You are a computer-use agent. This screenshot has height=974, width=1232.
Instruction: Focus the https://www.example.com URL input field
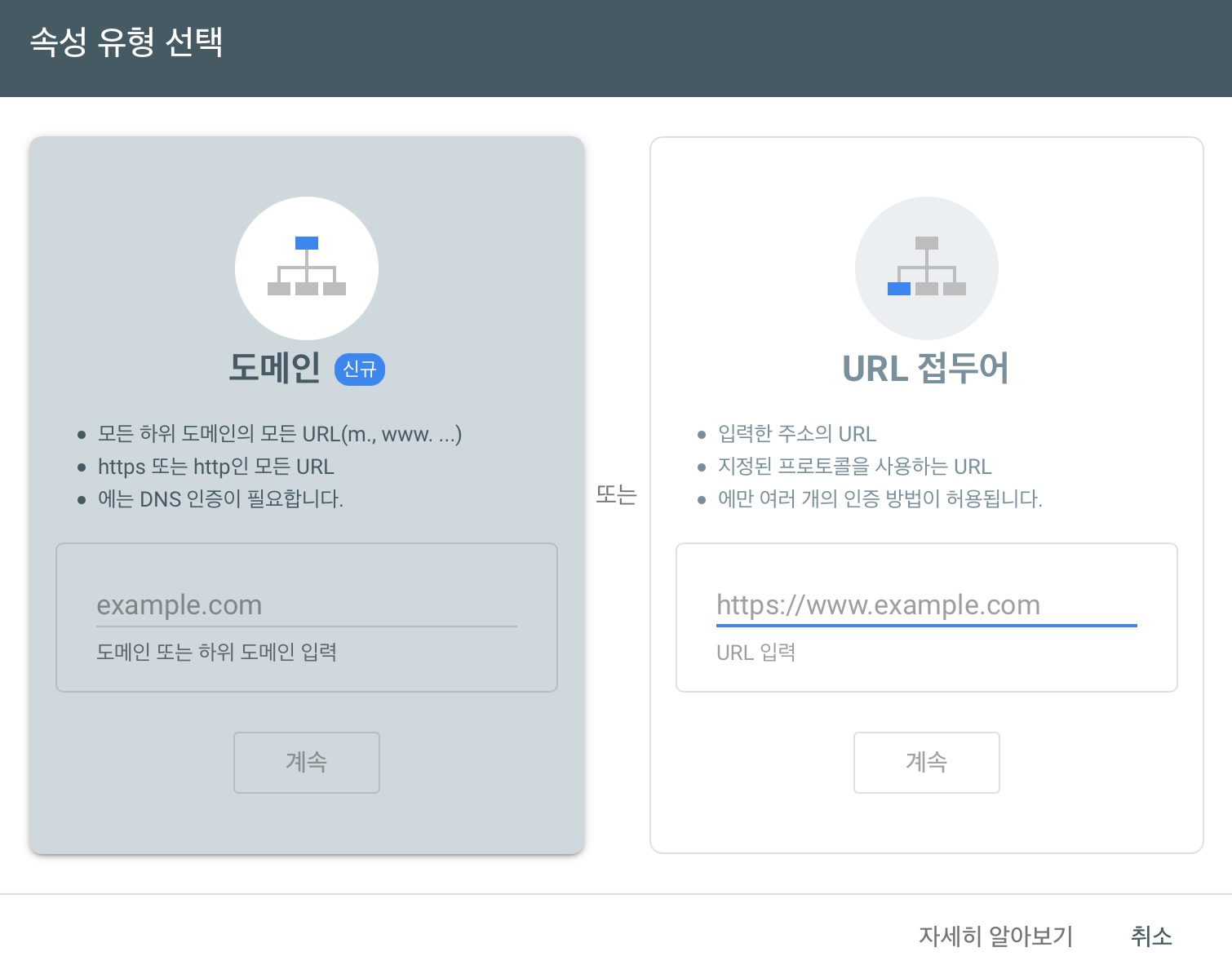coord(927,605)
